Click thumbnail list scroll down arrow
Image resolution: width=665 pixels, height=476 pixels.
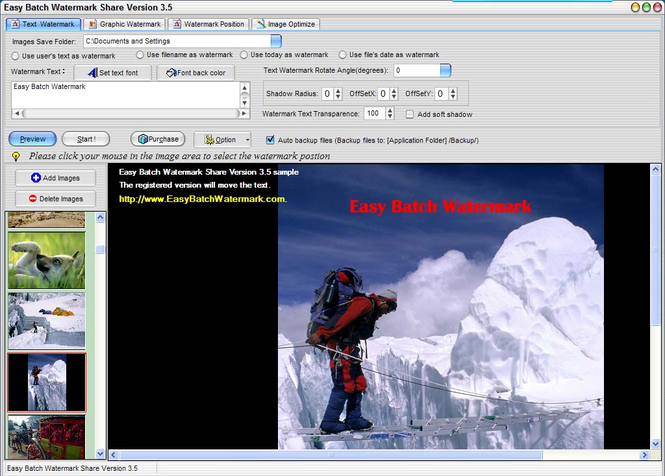100,454
